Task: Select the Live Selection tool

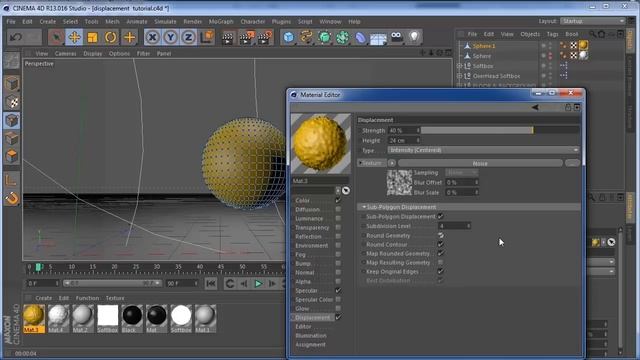Action: 56,38
